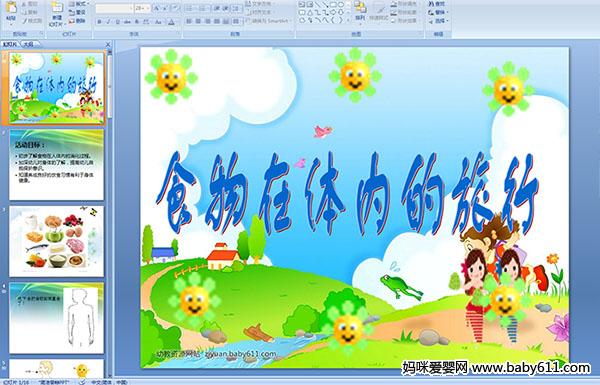Toggle Underline formatting
This screenshot has width=600, height=385.
(x=117, y=22)
